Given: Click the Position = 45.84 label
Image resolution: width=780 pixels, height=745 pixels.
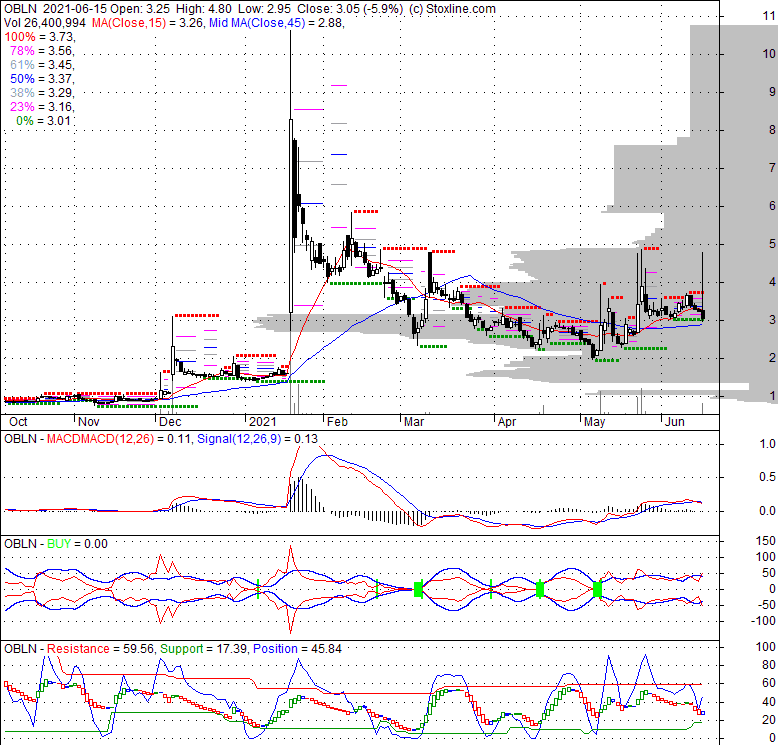Looking at the screenshot, I should pos(297,649).
